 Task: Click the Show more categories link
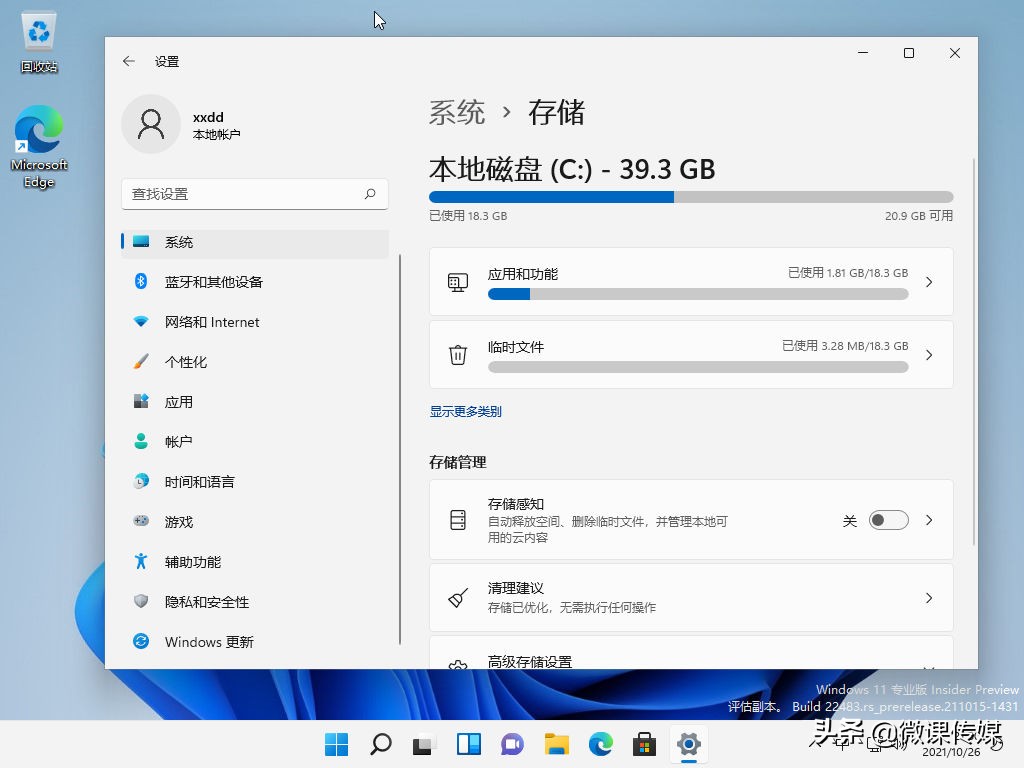click(464, 411)
